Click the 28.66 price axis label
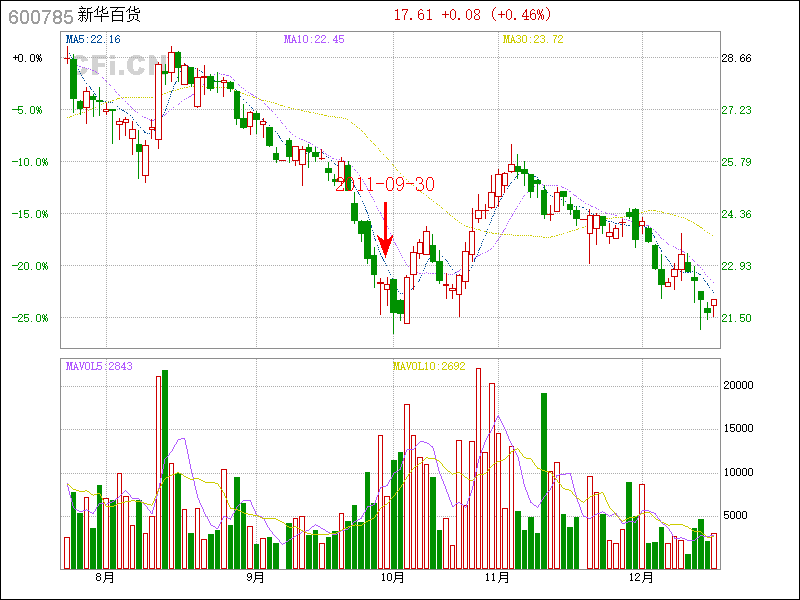This screenshot has width=800, height=600. [x=737, y=58]
